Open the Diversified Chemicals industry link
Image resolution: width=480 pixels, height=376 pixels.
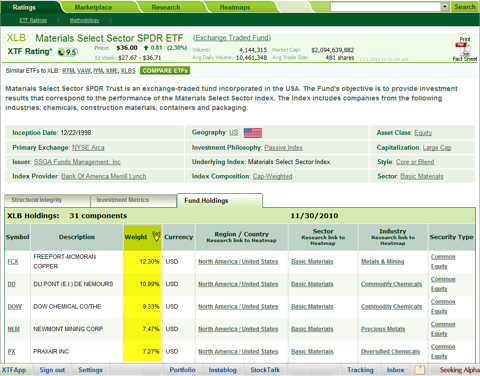[x=390, y=351]
